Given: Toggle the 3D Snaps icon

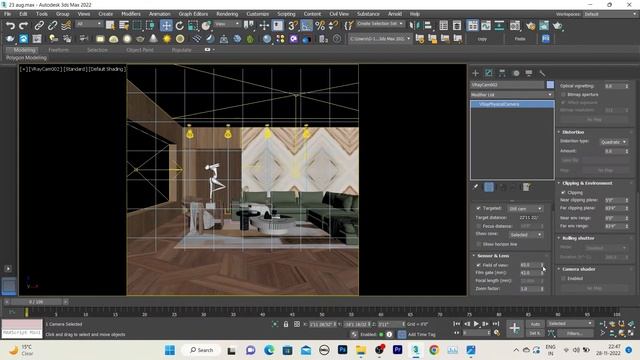Looking at the screenshot, I should click(293, 26).
